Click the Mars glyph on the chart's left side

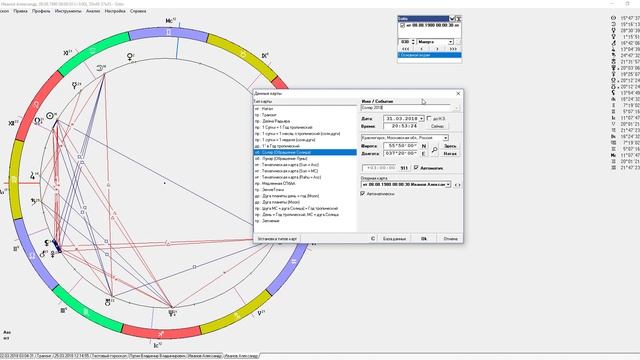coord(42,254)
